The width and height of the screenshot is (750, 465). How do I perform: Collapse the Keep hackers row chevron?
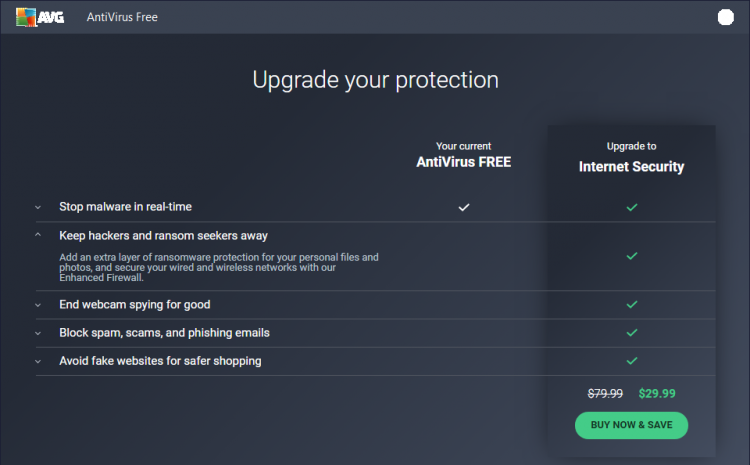tap(38, 236)
